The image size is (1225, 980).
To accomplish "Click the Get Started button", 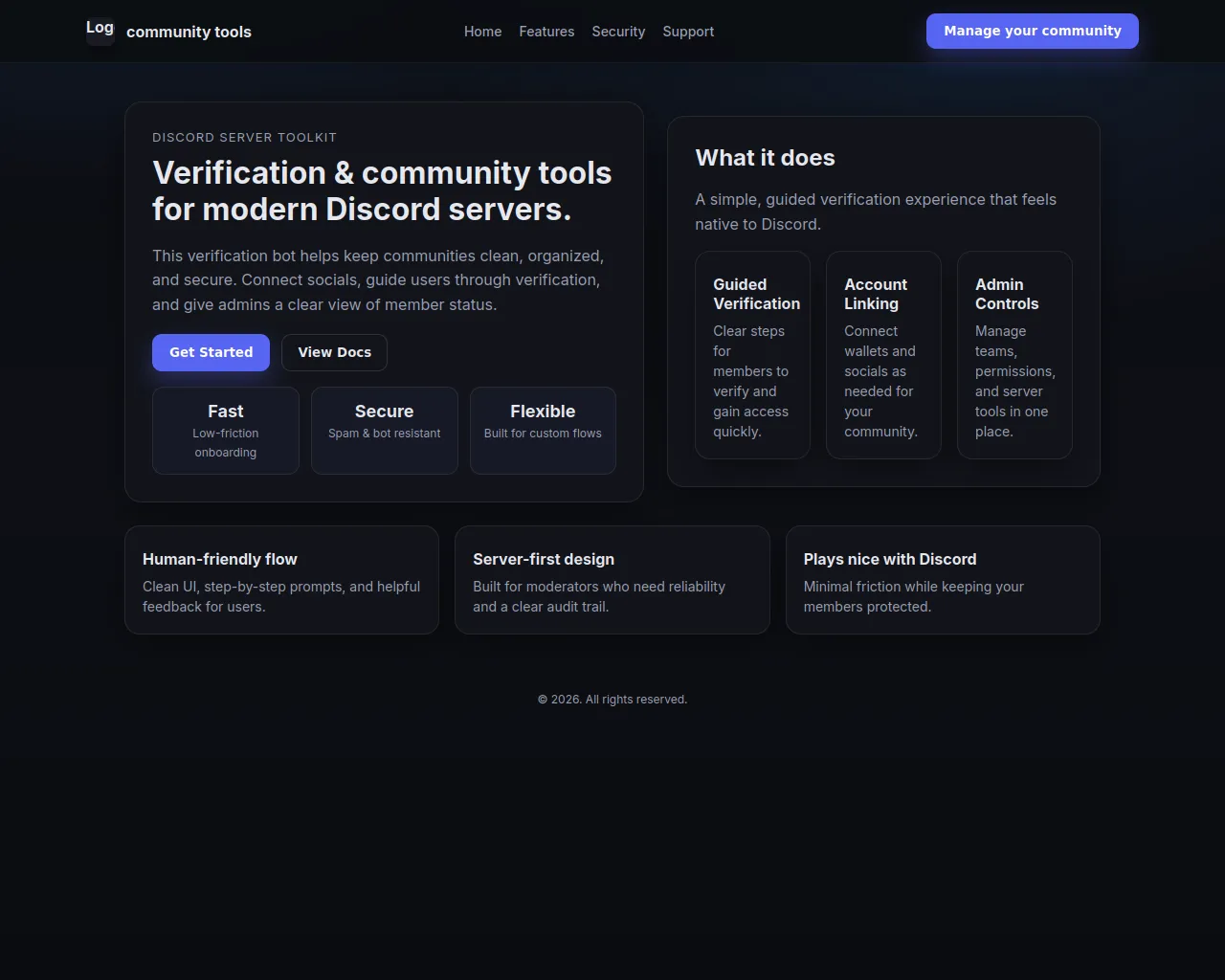I will click(x=211, y=352).
